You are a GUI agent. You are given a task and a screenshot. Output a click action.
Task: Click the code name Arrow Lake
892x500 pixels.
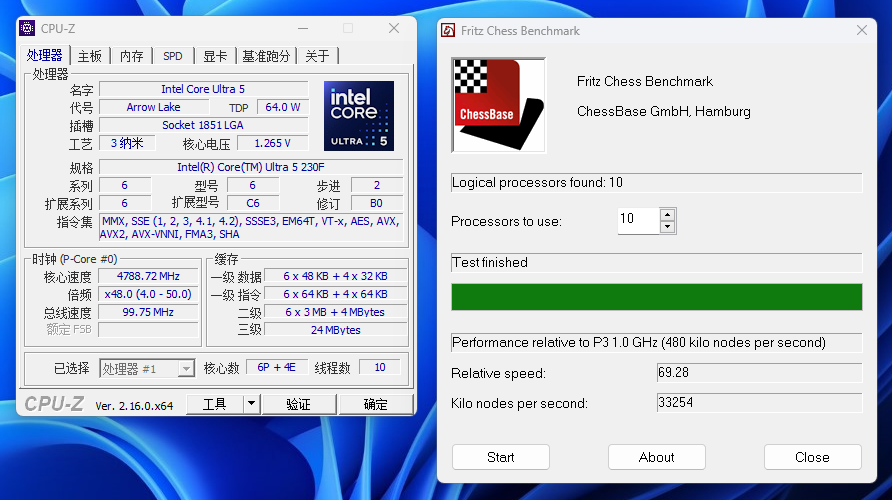154,107
